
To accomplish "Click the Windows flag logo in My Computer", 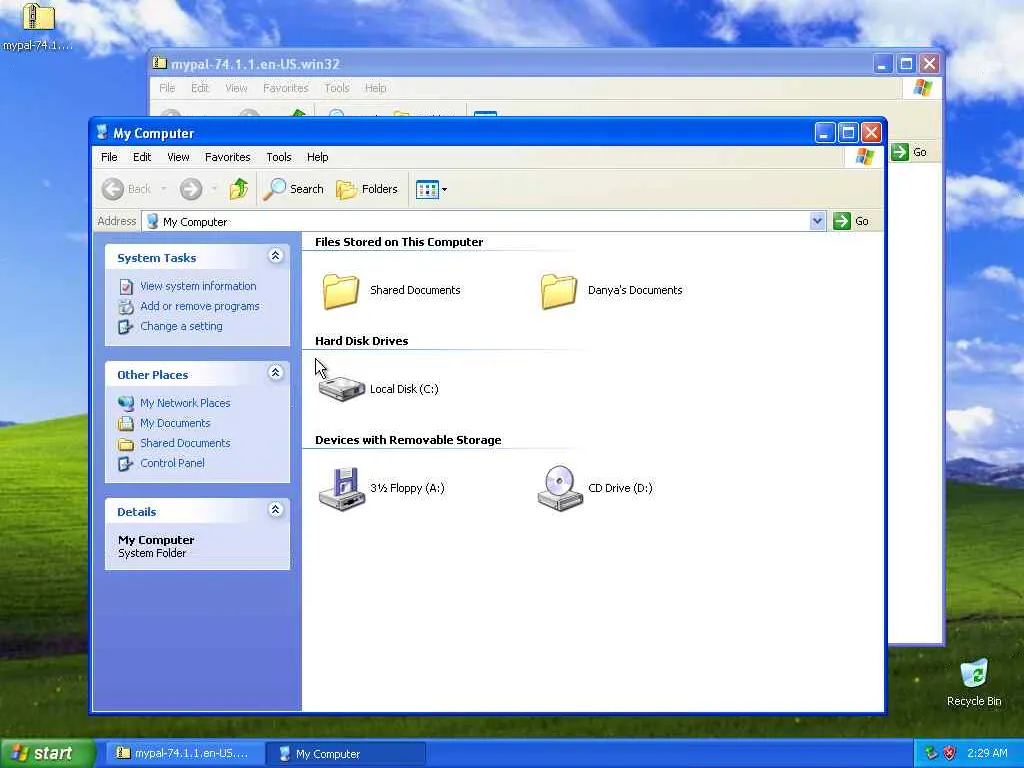I will click(x=865, y=157).
